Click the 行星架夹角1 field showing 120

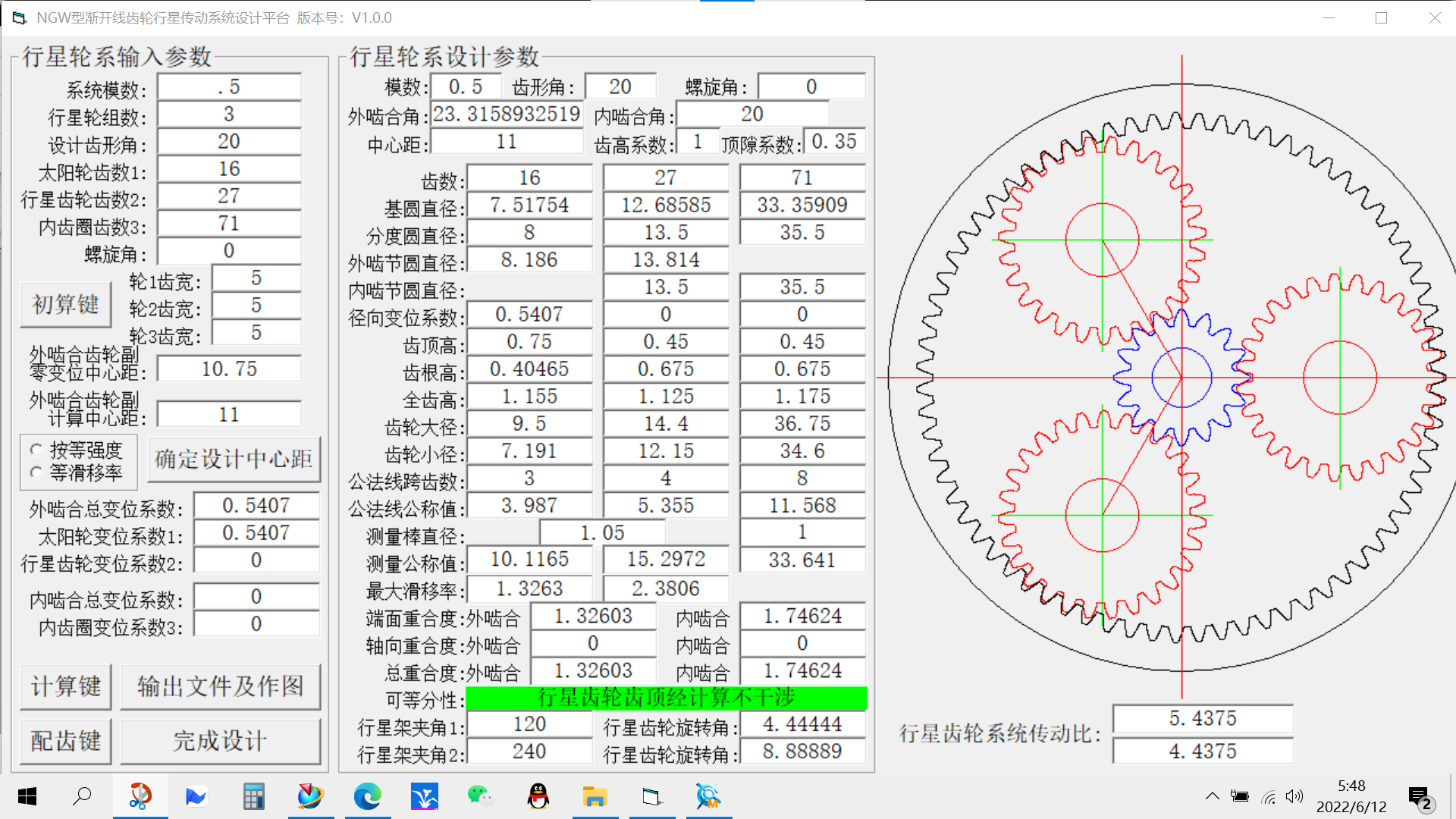529,724
